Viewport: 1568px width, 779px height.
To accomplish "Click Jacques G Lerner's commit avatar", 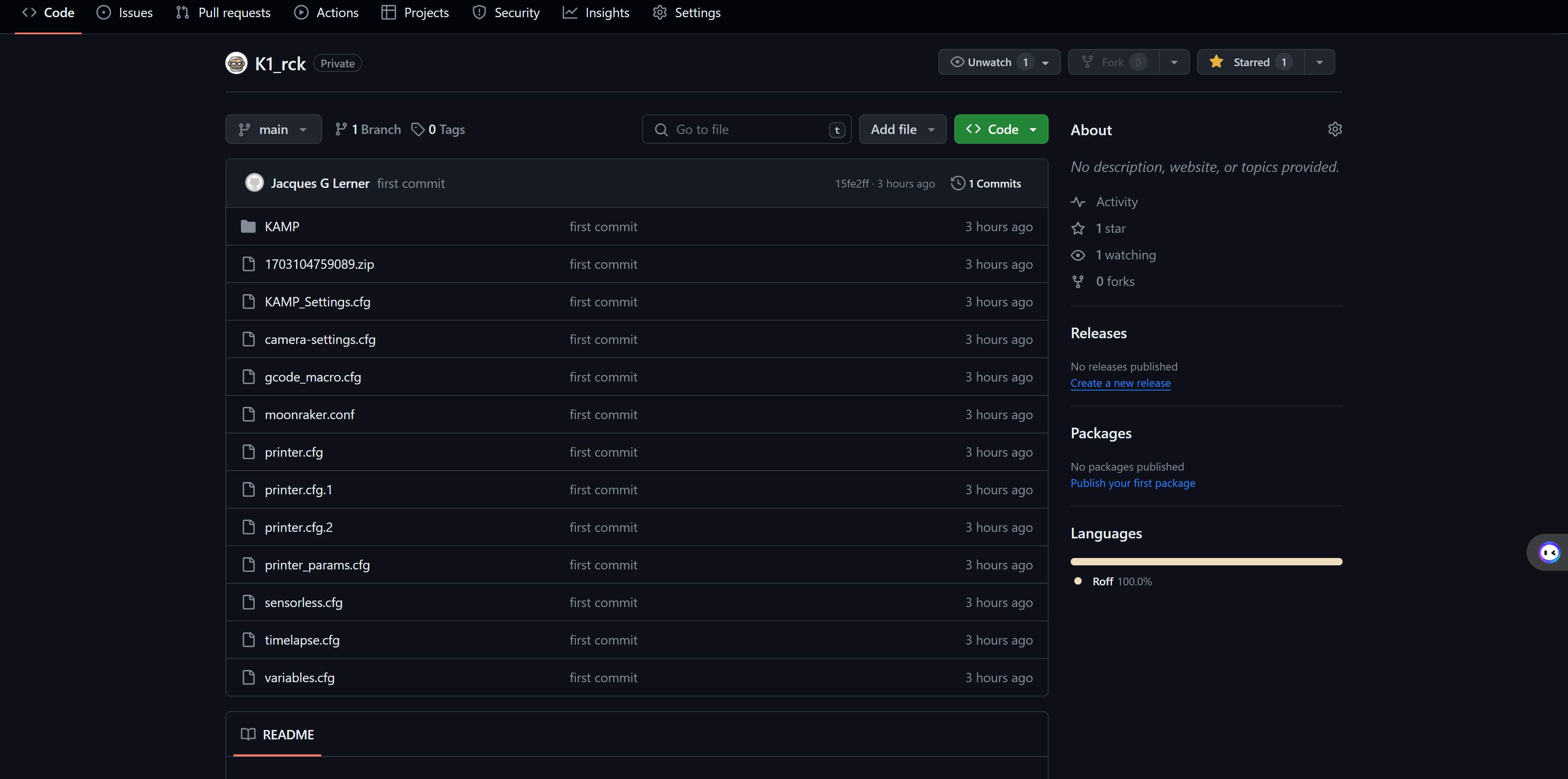I will pos(254,183).
